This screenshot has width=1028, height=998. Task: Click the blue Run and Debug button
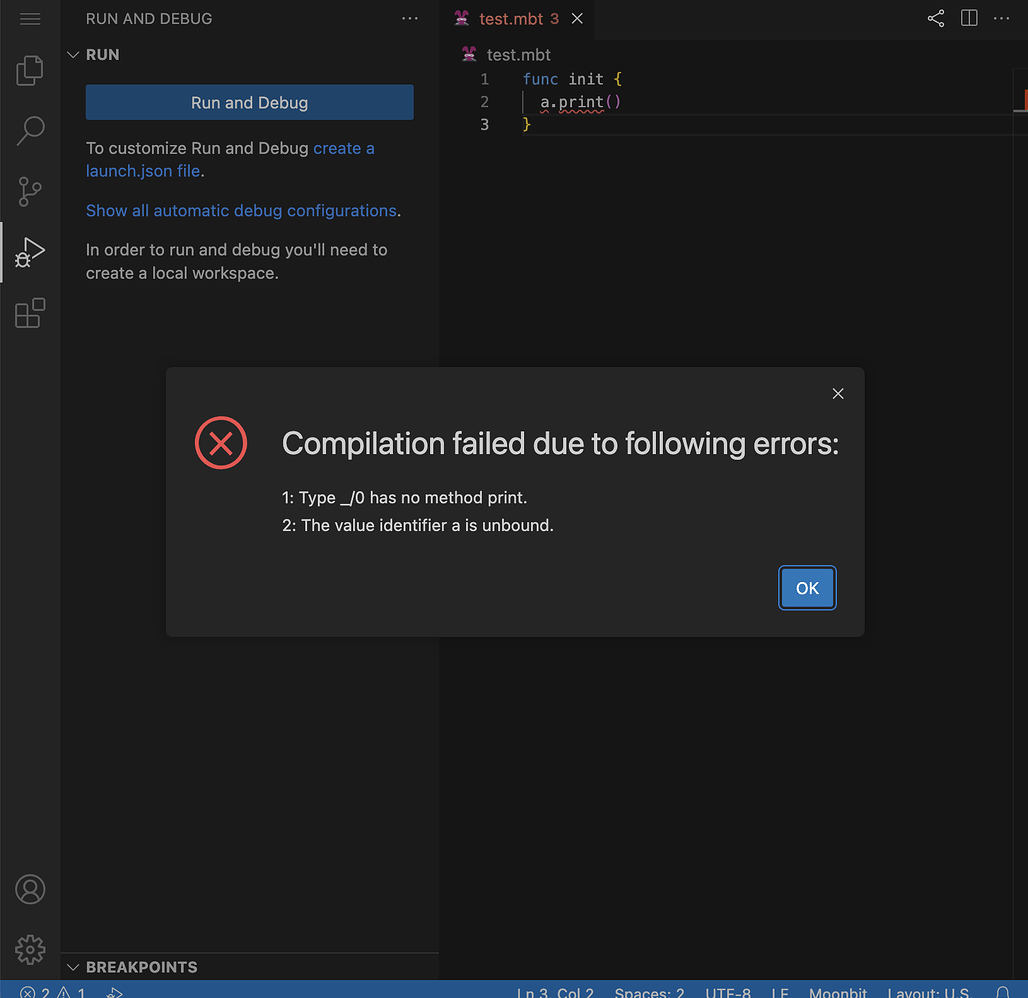[249, 103]
